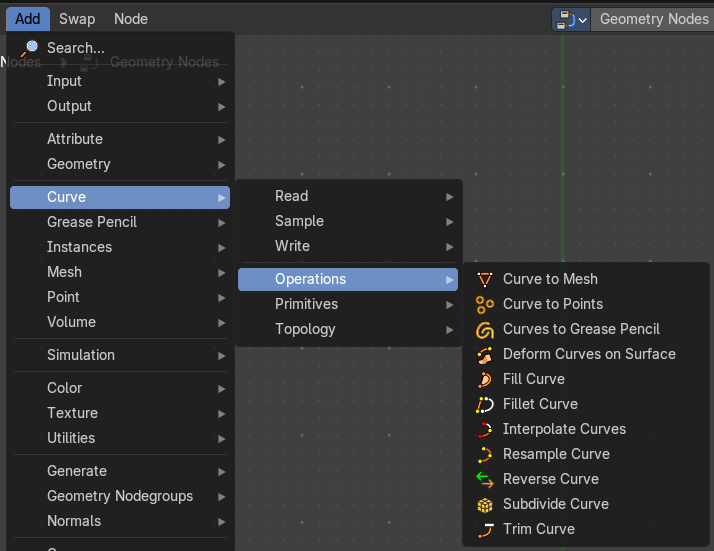Open the Read curve submenu
Image resolution: width=714 pixels, height=551 pixels.
(x=348, y=196)
